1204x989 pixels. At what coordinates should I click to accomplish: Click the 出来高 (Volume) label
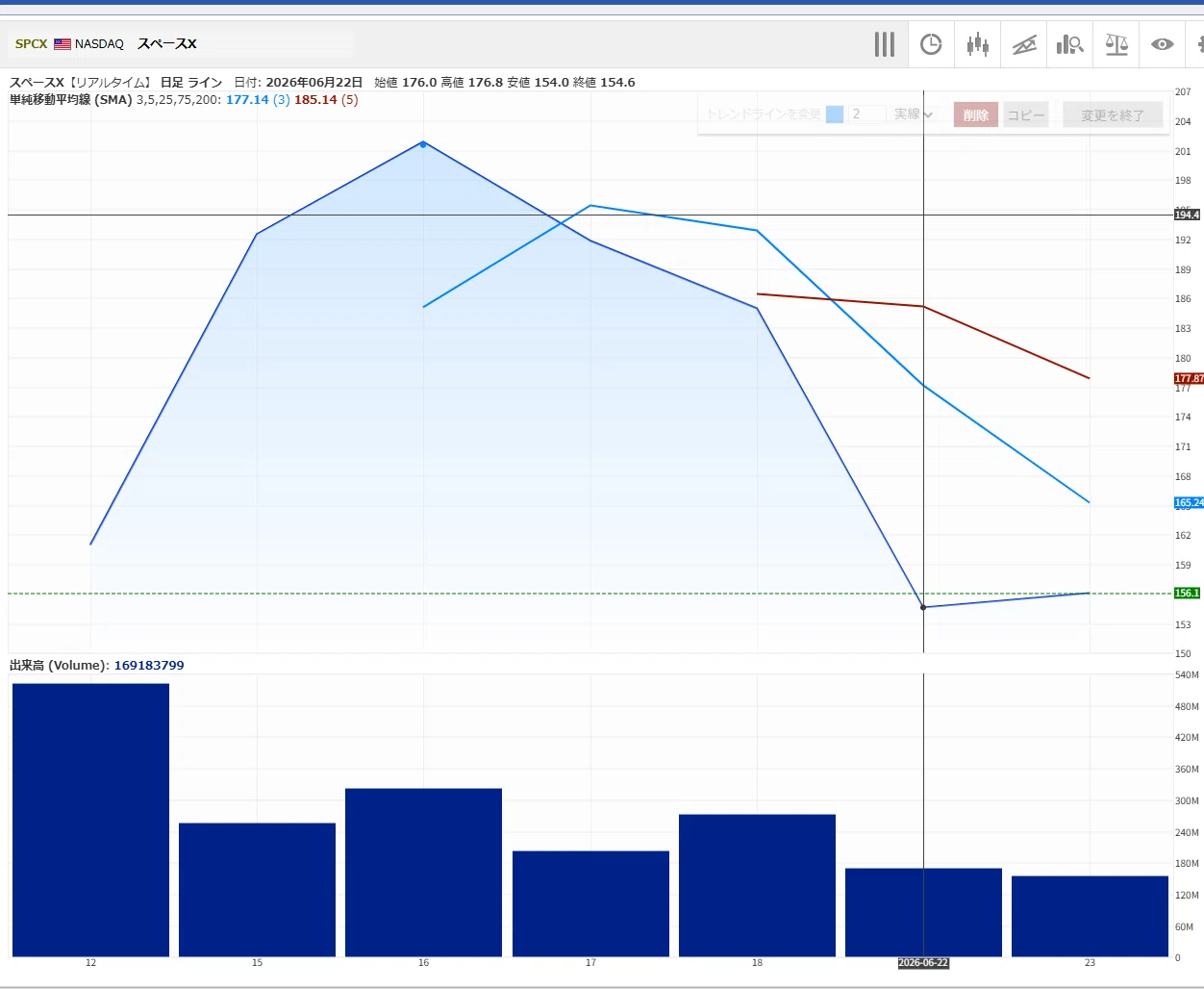tap(60, 666)
